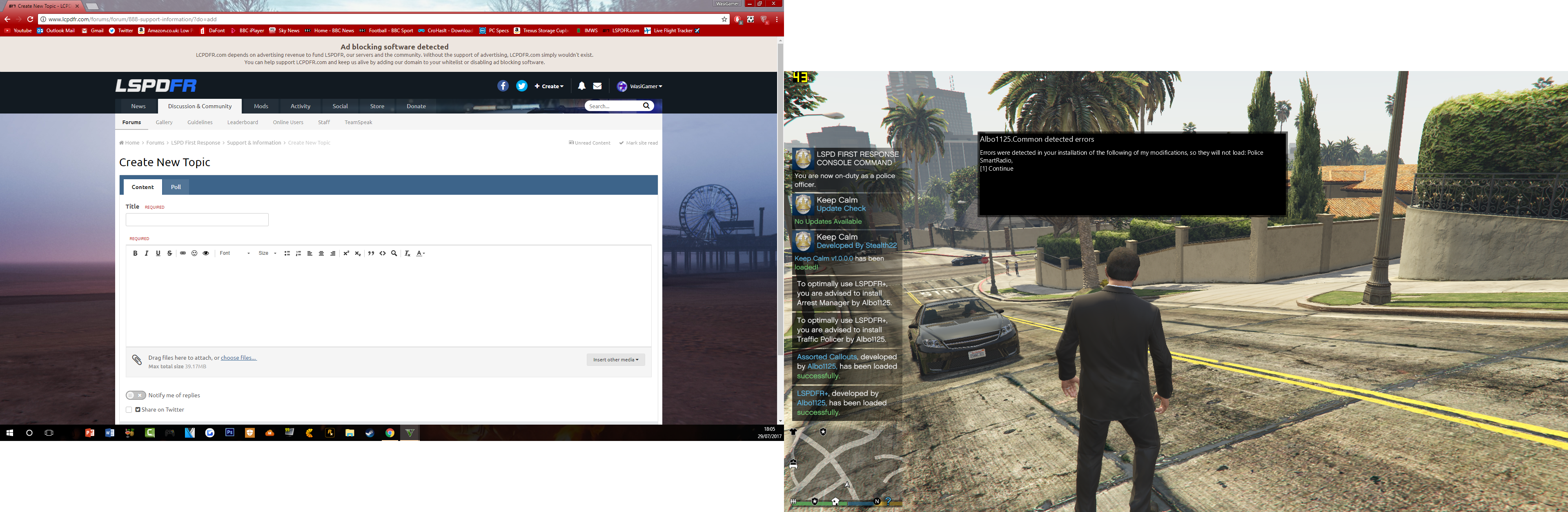Insert a link with the editor link icon
Screen dimensions: 1568x512
[x=183, y=253]
